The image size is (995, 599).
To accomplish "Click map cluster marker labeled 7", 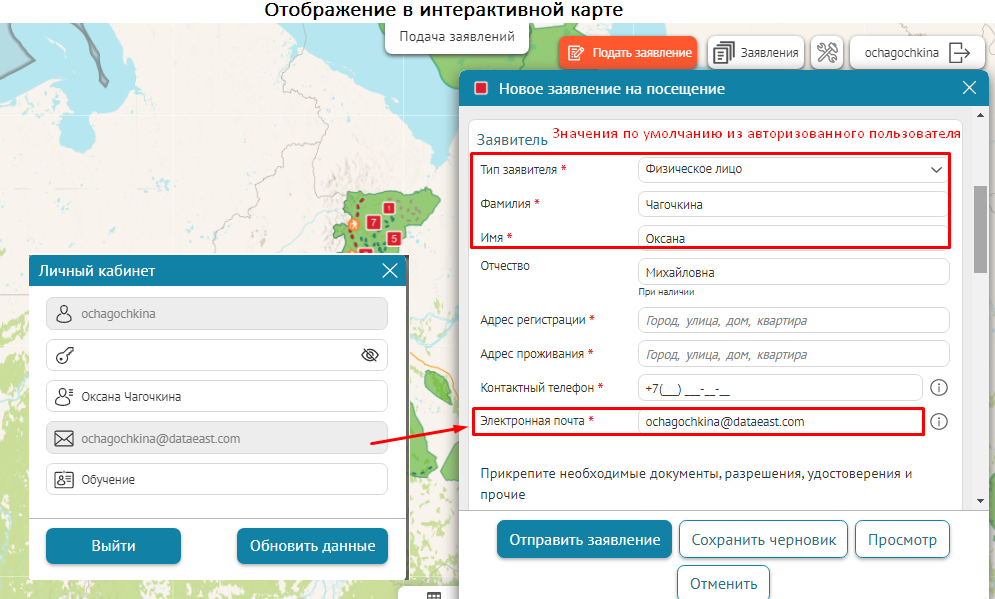I will coord(373,221).
